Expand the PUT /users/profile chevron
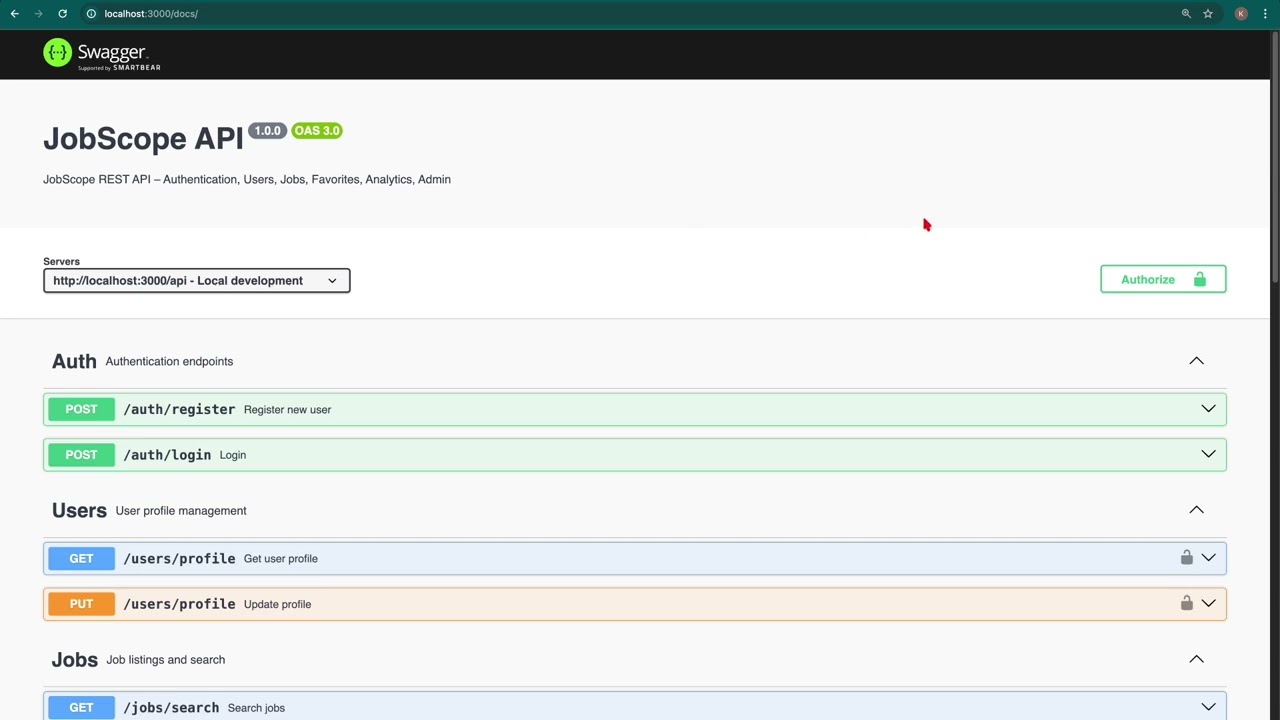Image resolution: width=1280 pixels, height=720 pixels. tap(1208, 603)
